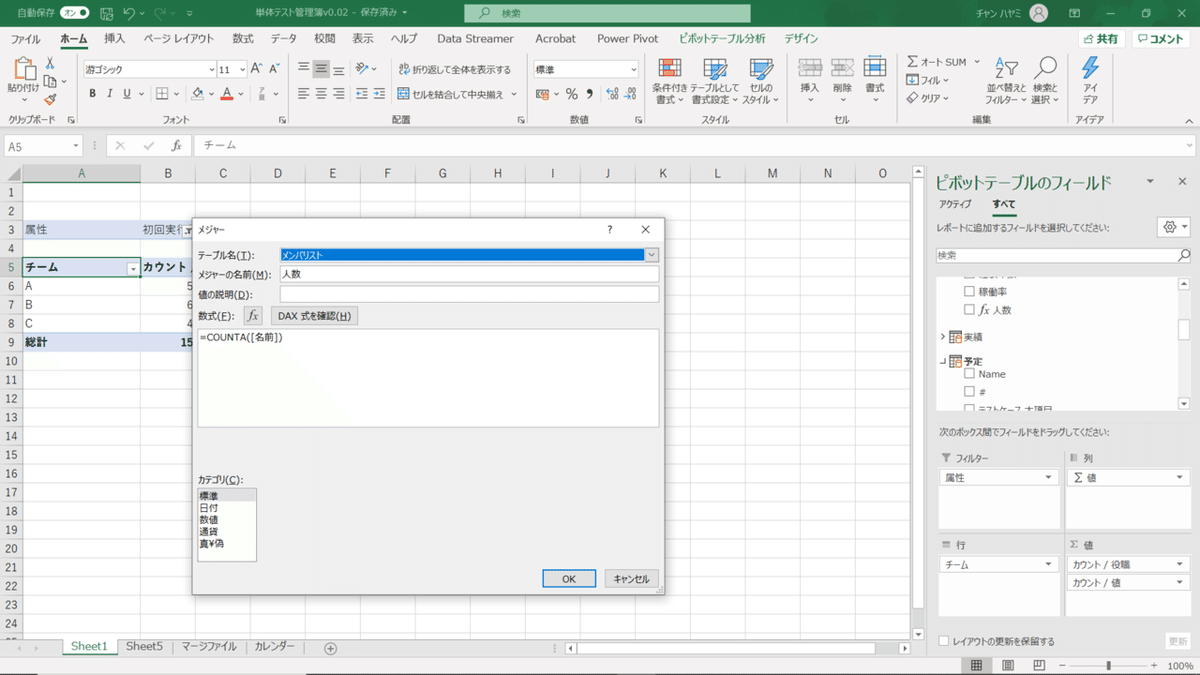Image resolution: width=1200 pixels, height=675 pixels.
Task: Click キャンセル in the Measure dialog
Action: pyautogui.click(x=631, y=579)
